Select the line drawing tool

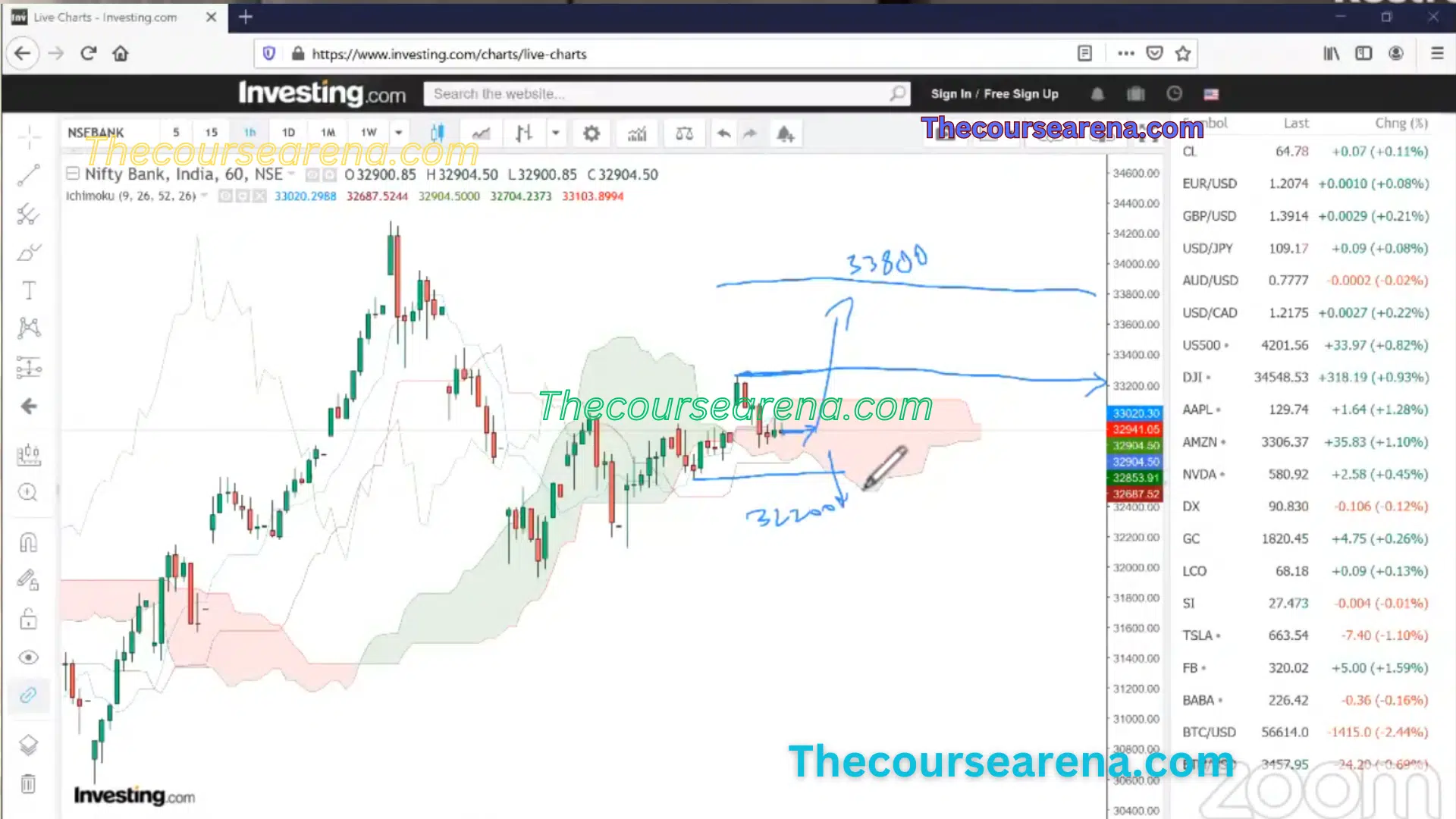(27, 174)
